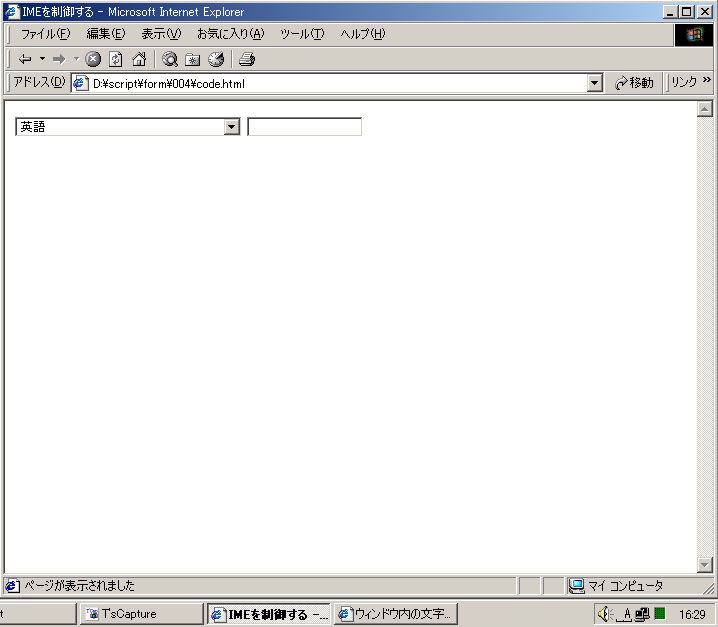Go back using the Back arrow icon

pyautogui.click(x=25, y=59)
